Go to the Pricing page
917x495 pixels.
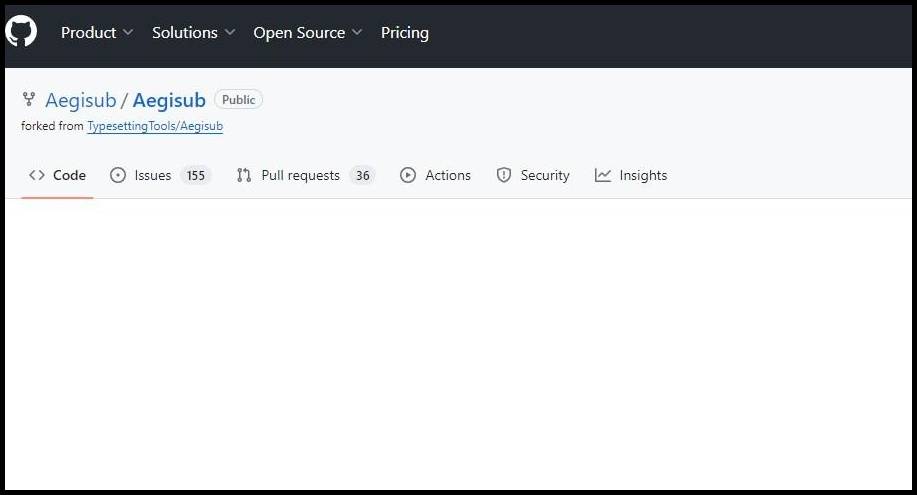click(x=404, y=33)
